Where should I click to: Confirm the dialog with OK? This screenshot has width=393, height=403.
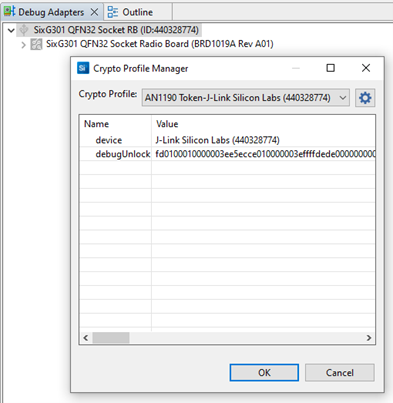264,372
